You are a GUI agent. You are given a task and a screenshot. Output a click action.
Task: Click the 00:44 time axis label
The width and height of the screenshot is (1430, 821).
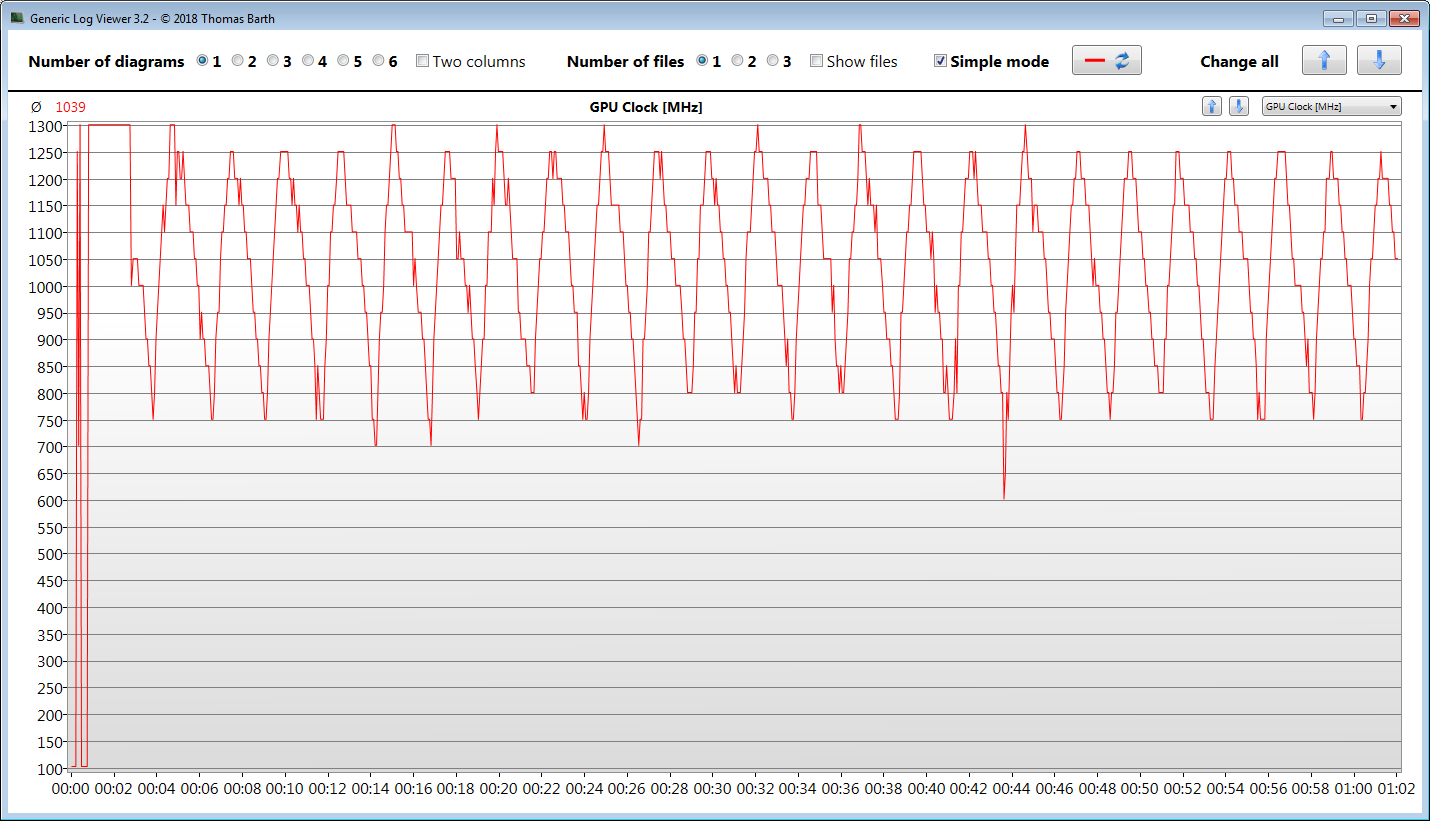click(1013, 789)
